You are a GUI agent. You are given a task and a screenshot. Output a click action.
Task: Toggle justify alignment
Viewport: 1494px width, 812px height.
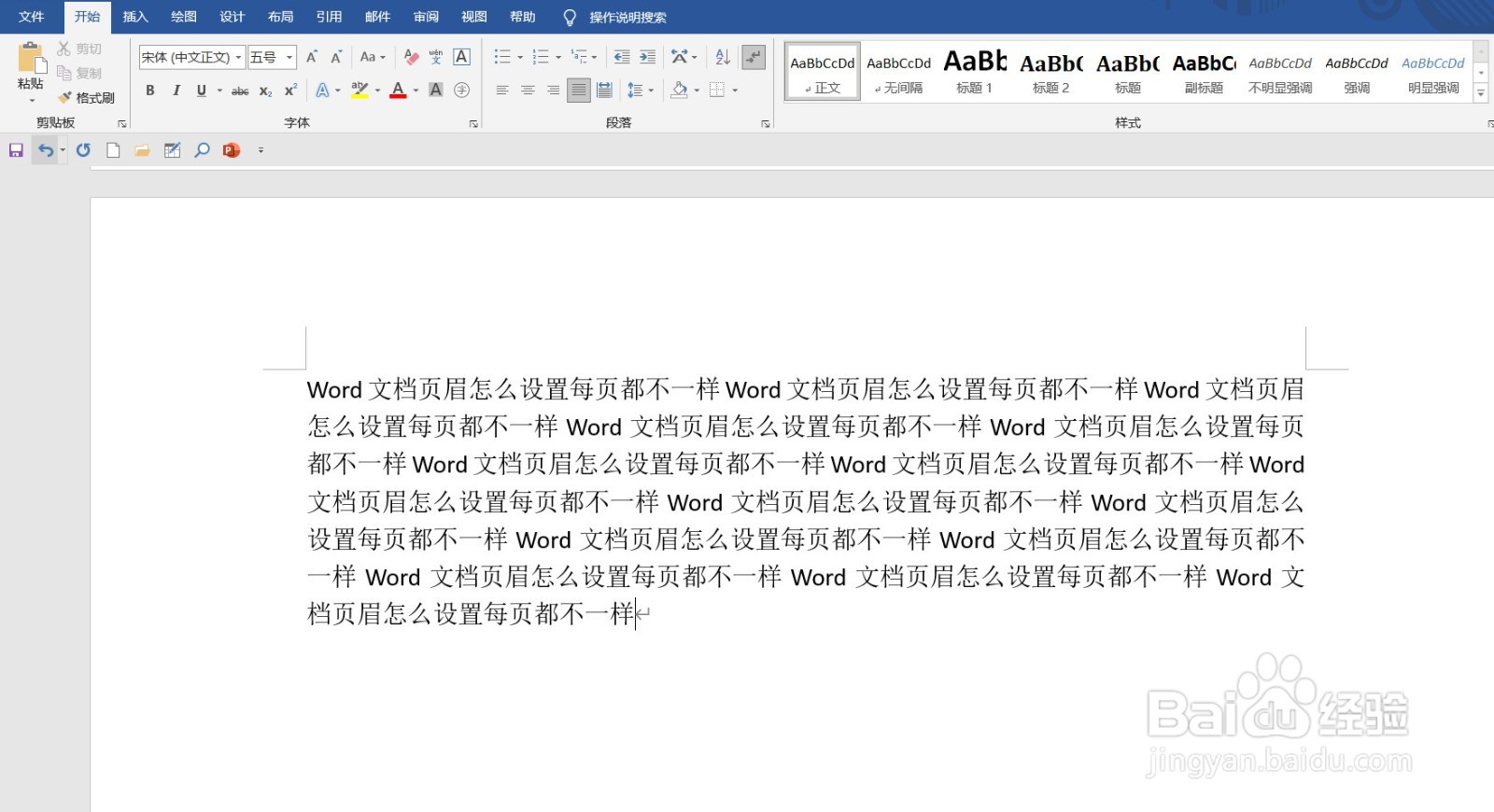pyautogui.click(x=579, y=91)
